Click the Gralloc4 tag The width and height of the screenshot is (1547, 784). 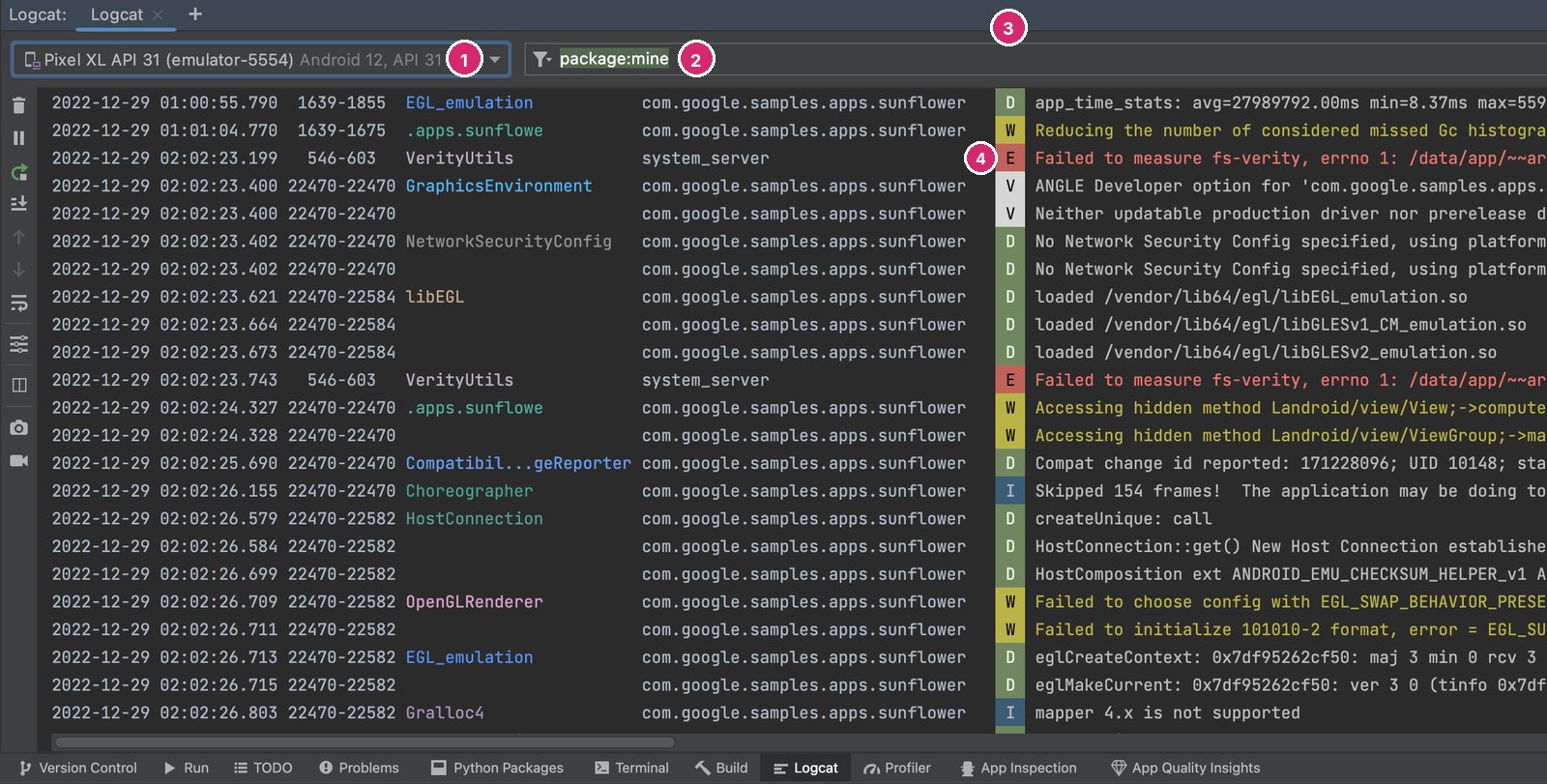445,713
